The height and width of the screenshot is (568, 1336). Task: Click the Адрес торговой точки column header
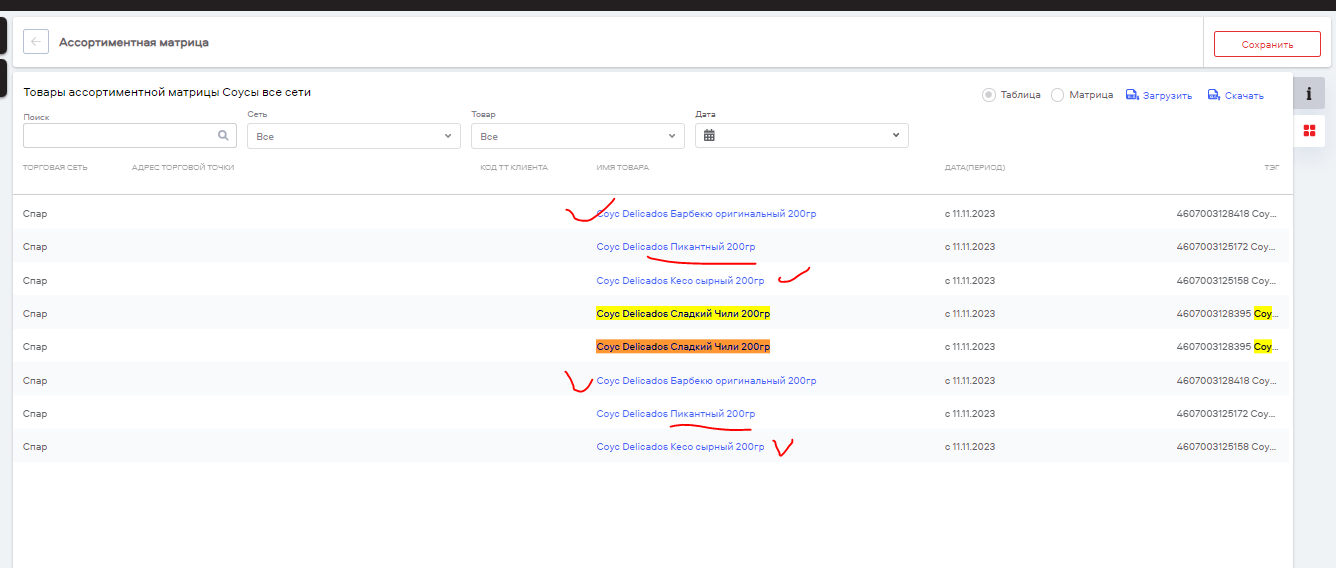[x=183, y=168]
